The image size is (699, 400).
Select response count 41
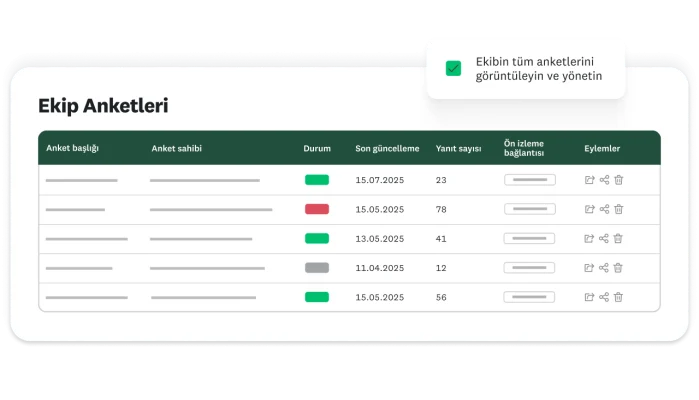tap(441, 239)
